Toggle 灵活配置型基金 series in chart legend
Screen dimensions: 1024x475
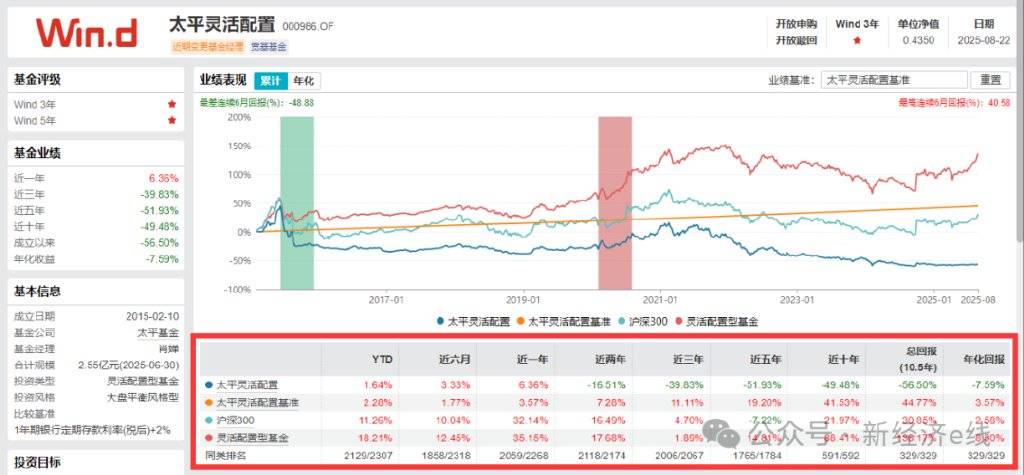coord(716,321)
